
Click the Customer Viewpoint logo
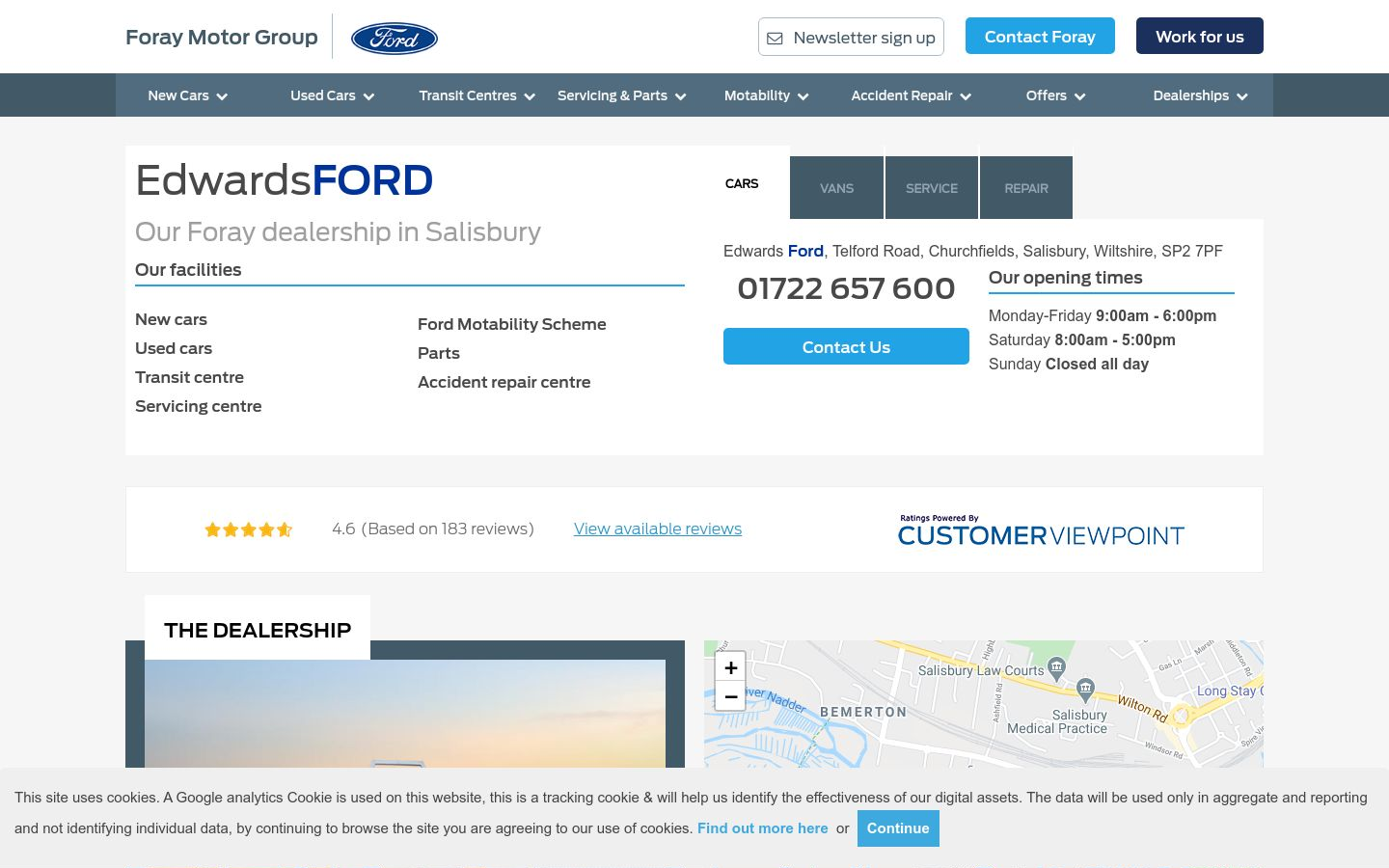pos(1041,530)
